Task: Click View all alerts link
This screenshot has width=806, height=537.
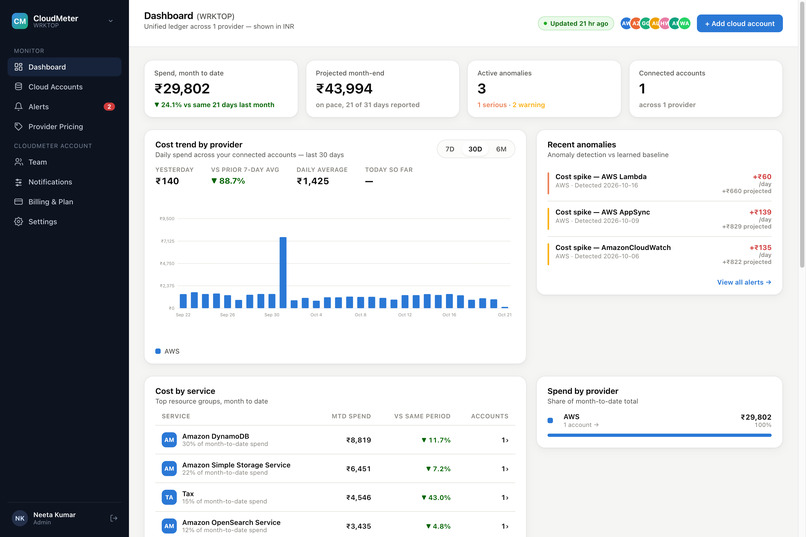Action: point(744,282)
